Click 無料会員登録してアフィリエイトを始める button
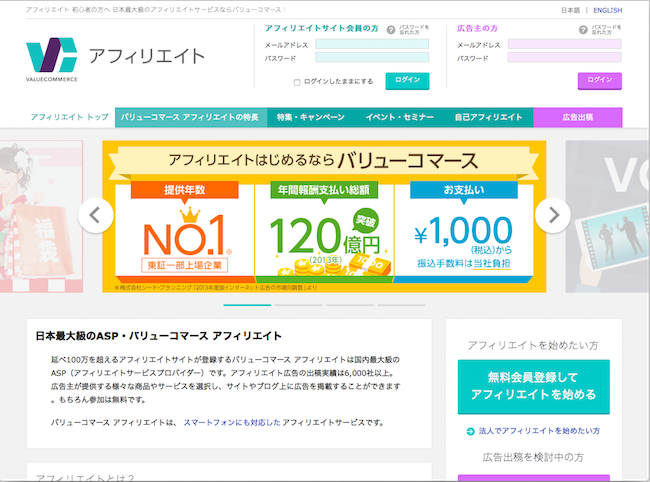 (x=534, y=387)
